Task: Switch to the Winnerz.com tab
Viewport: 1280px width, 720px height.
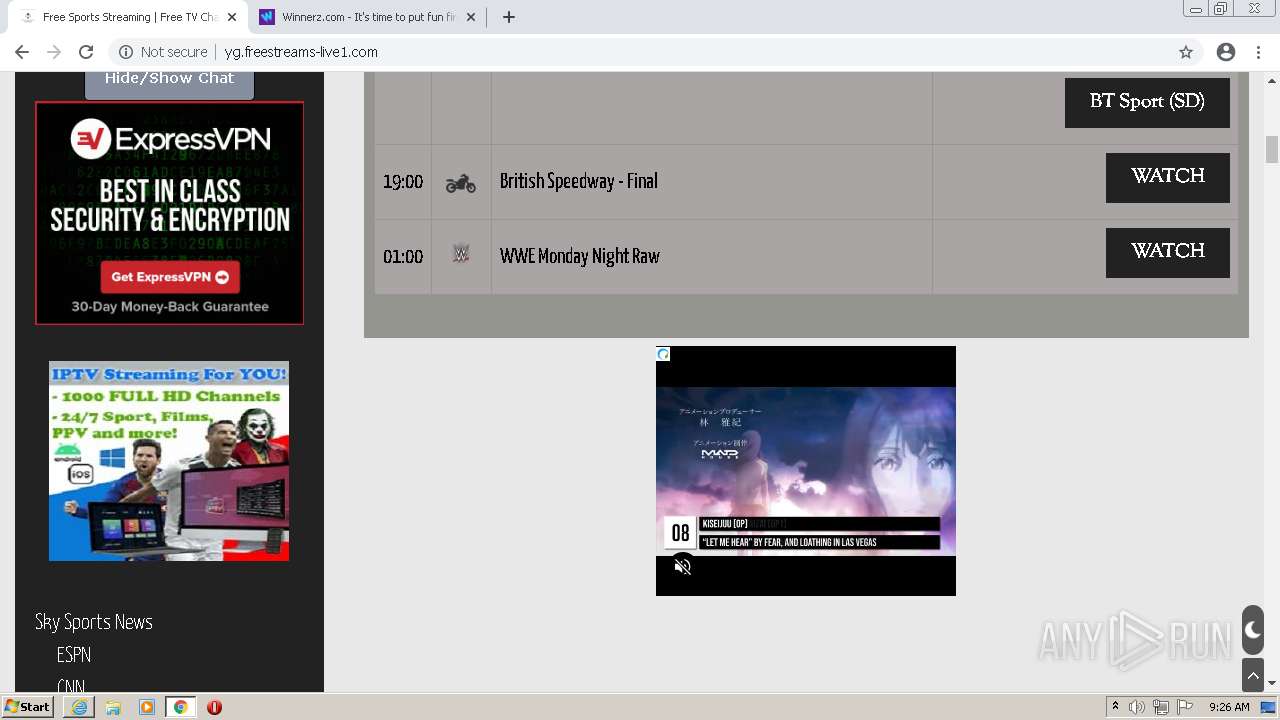Action: pyautogui.click(x=367, y=17)
